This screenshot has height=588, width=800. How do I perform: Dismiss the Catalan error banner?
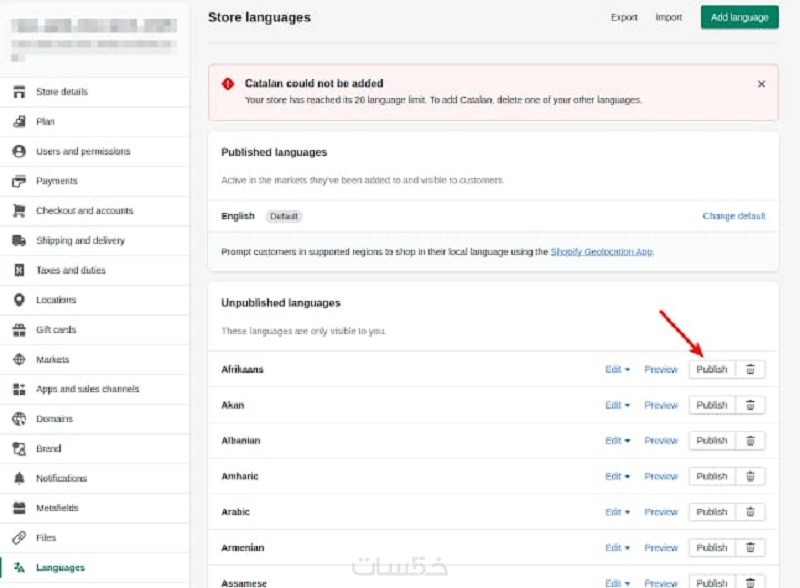tap(762, 84)
